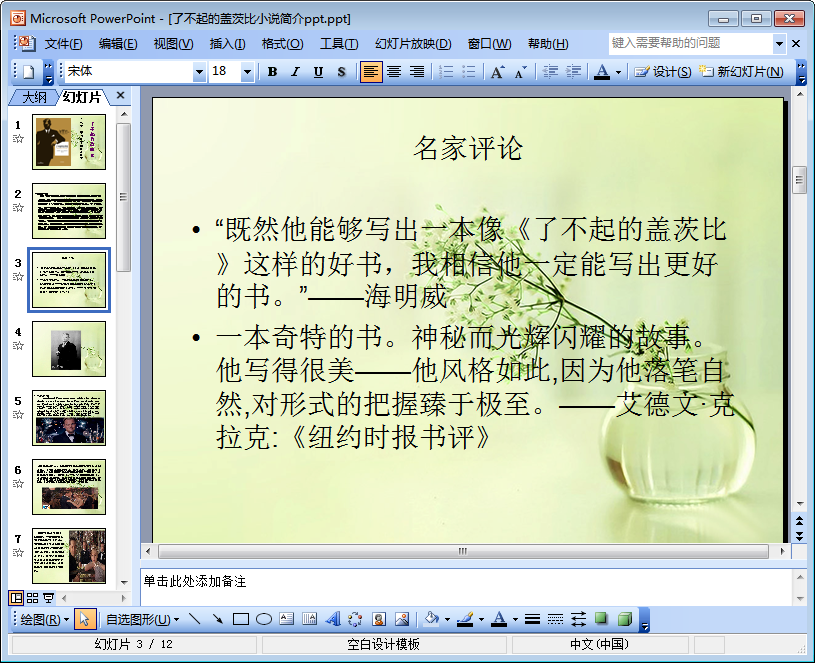Image resolution: width=815 pixels, height=663 pixels.
Task: Toggle Bold formatting
Action: click(272, 72)
